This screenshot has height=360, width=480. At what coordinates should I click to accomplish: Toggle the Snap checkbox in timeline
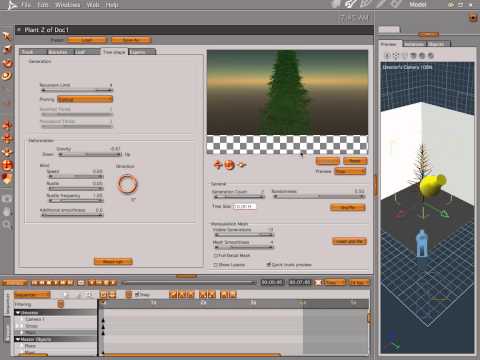tap(137, 294)
